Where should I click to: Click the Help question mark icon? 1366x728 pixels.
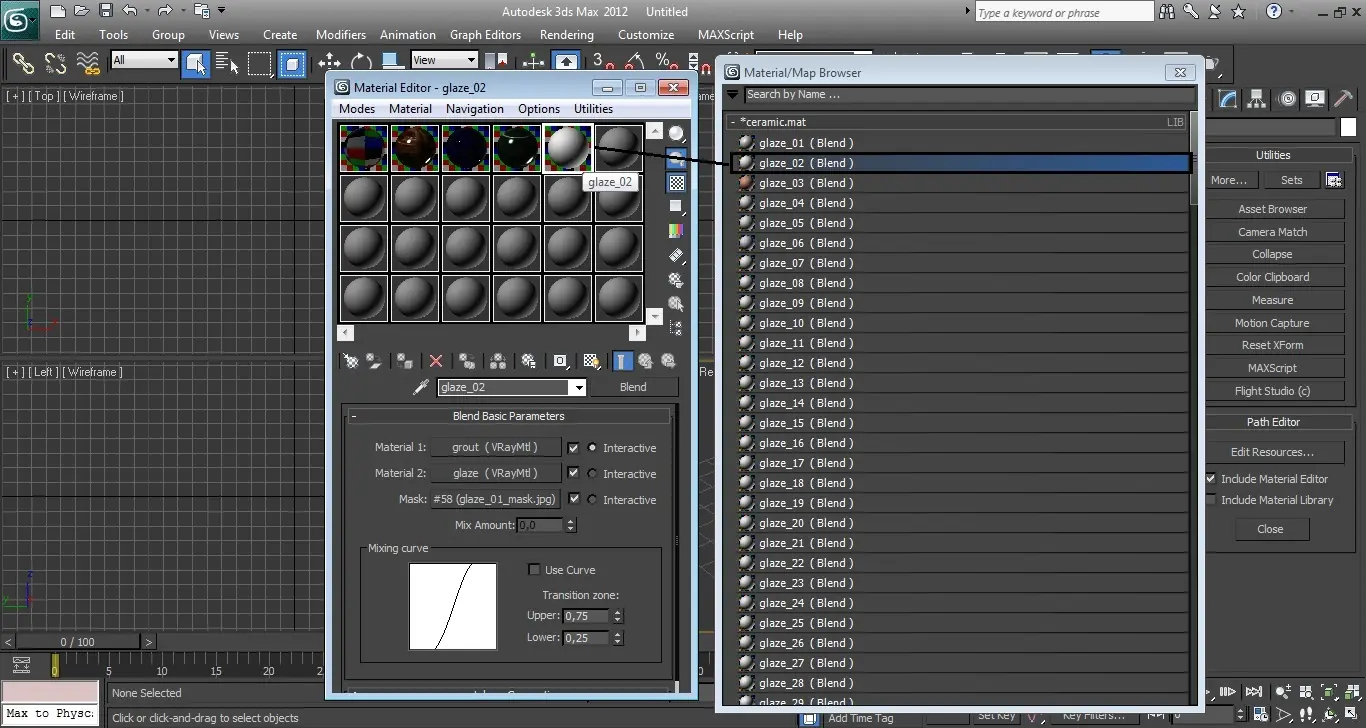pos(1274,12)
